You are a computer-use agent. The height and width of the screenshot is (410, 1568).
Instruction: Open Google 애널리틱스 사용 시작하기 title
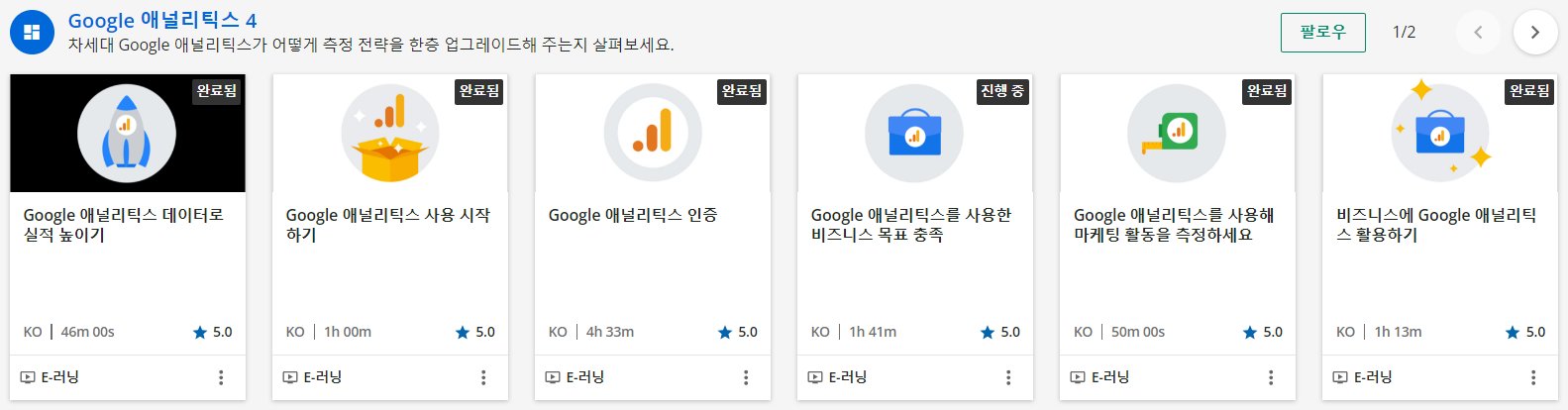(388, 225)
